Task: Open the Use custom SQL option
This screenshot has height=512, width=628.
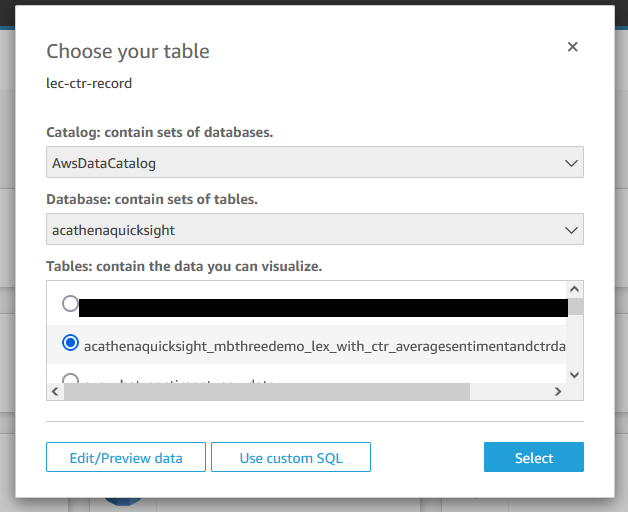Action: click(x=291, y=458)
